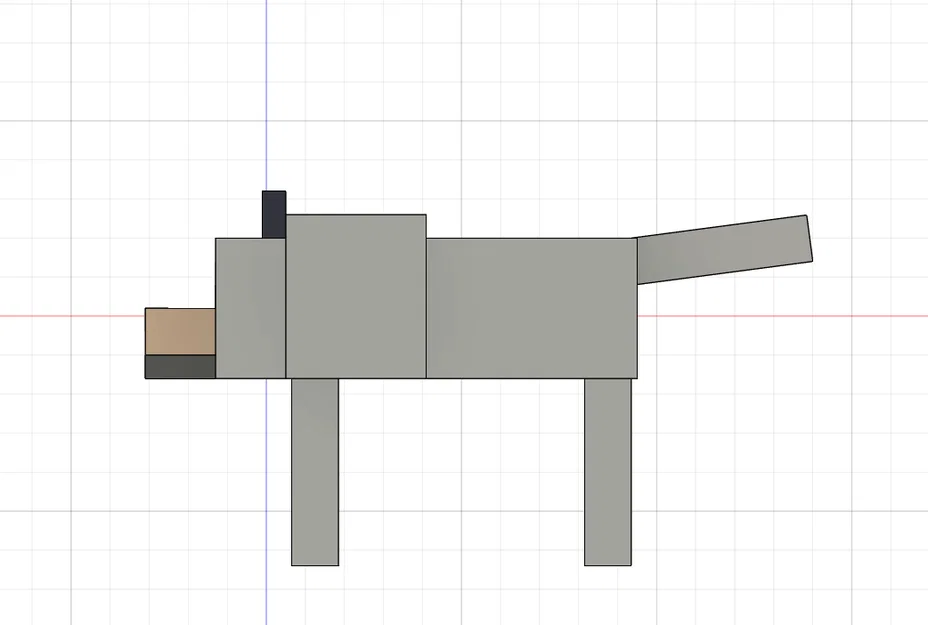Select the dark gray lower jaw block
The height and width of the screenshot is (625, 928).
pyautogui.click(x=181, y=367)
